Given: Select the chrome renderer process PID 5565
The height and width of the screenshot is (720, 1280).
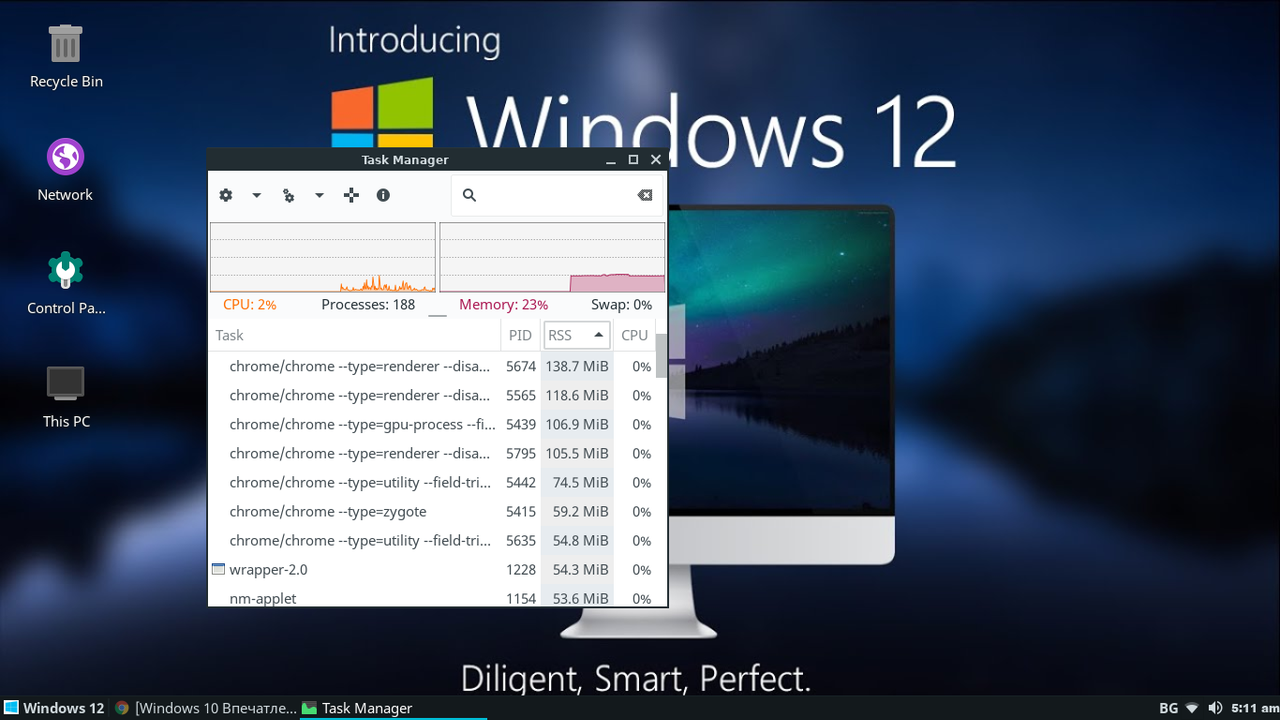Looking at the screenshot, I should tap(432, 395).
